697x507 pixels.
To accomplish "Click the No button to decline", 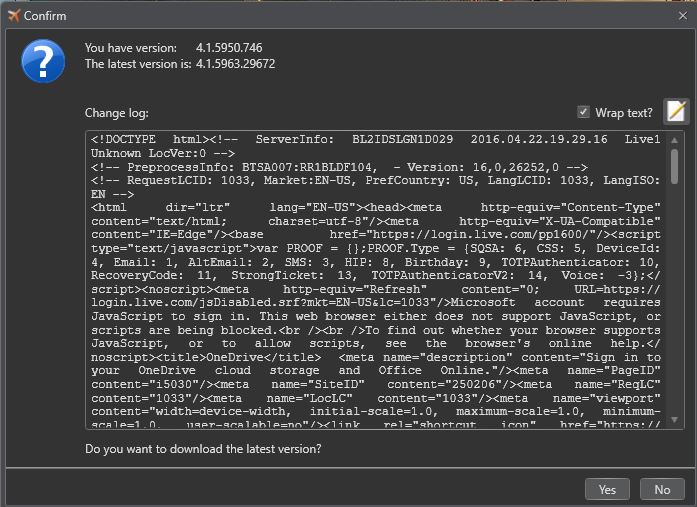I will [x=662, y=489].
